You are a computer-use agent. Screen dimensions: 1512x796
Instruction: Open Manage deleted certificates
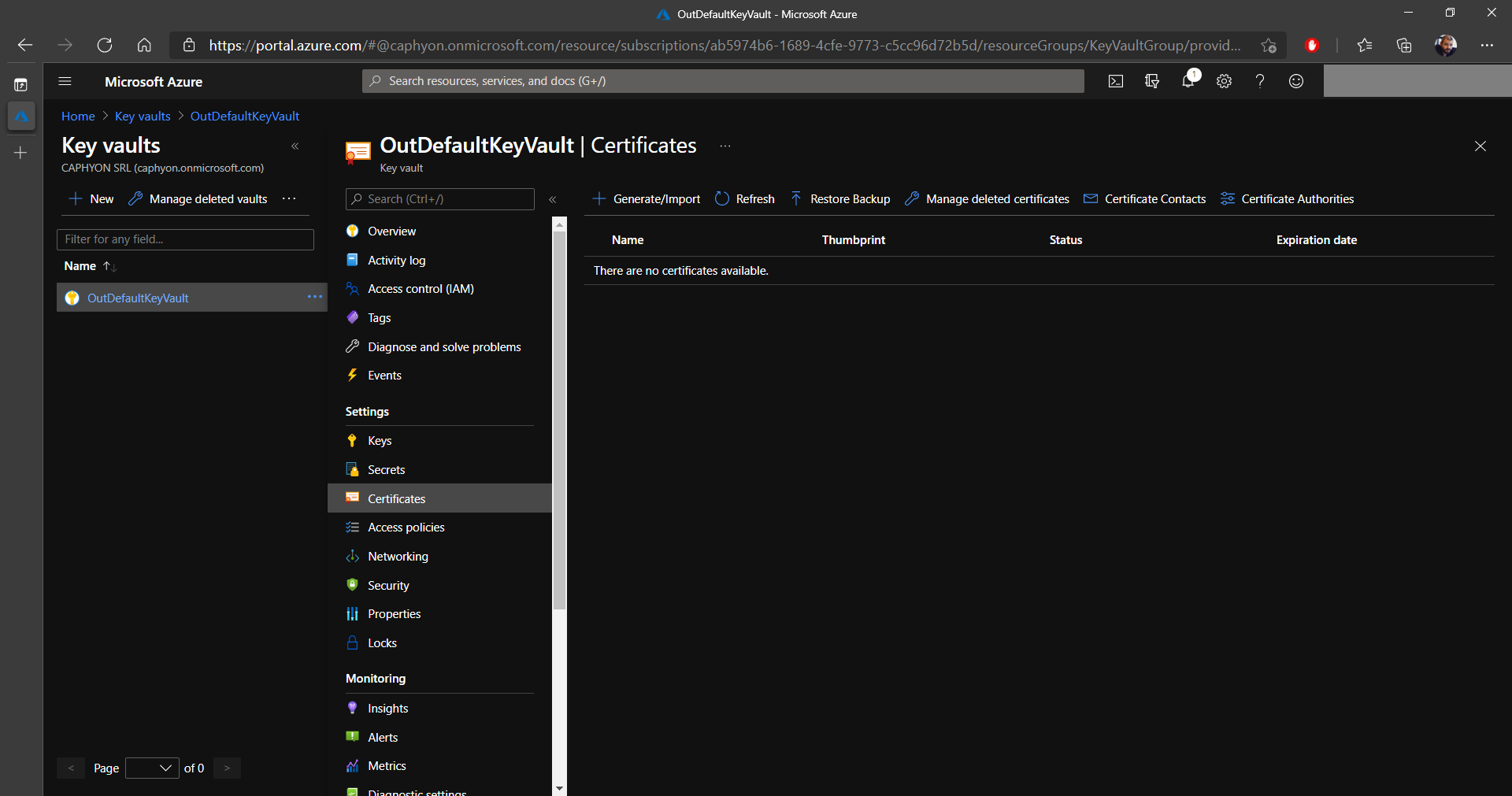(988, 198)
